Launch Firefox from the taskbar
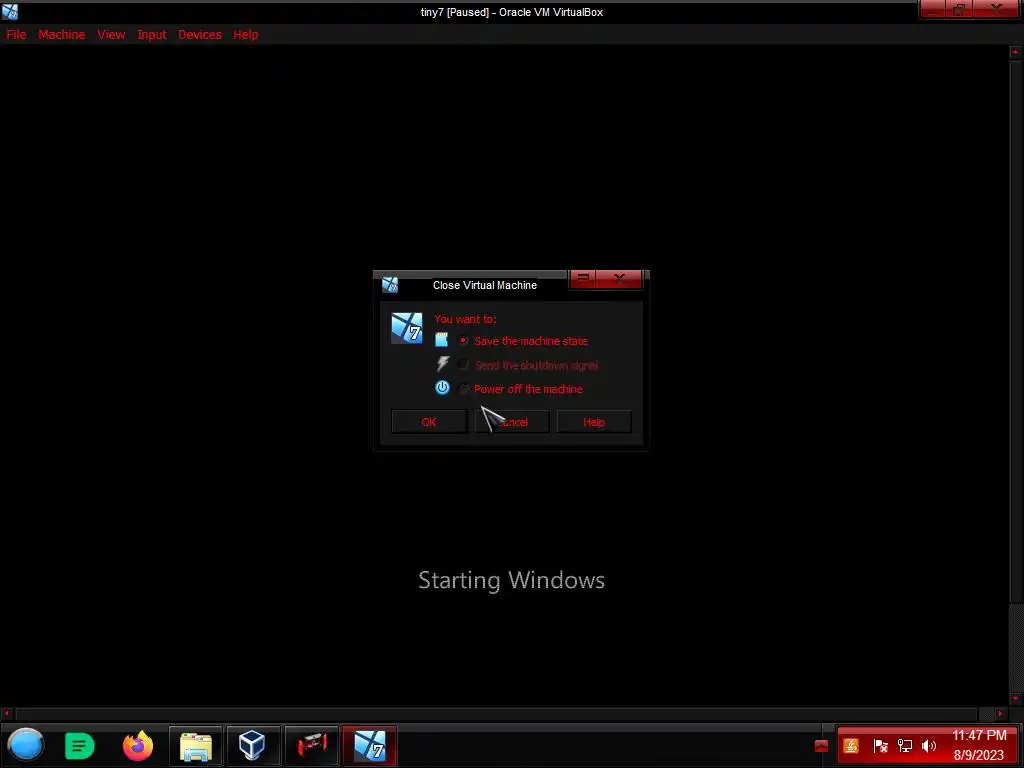1024x768 pixels. coord(138,746)
